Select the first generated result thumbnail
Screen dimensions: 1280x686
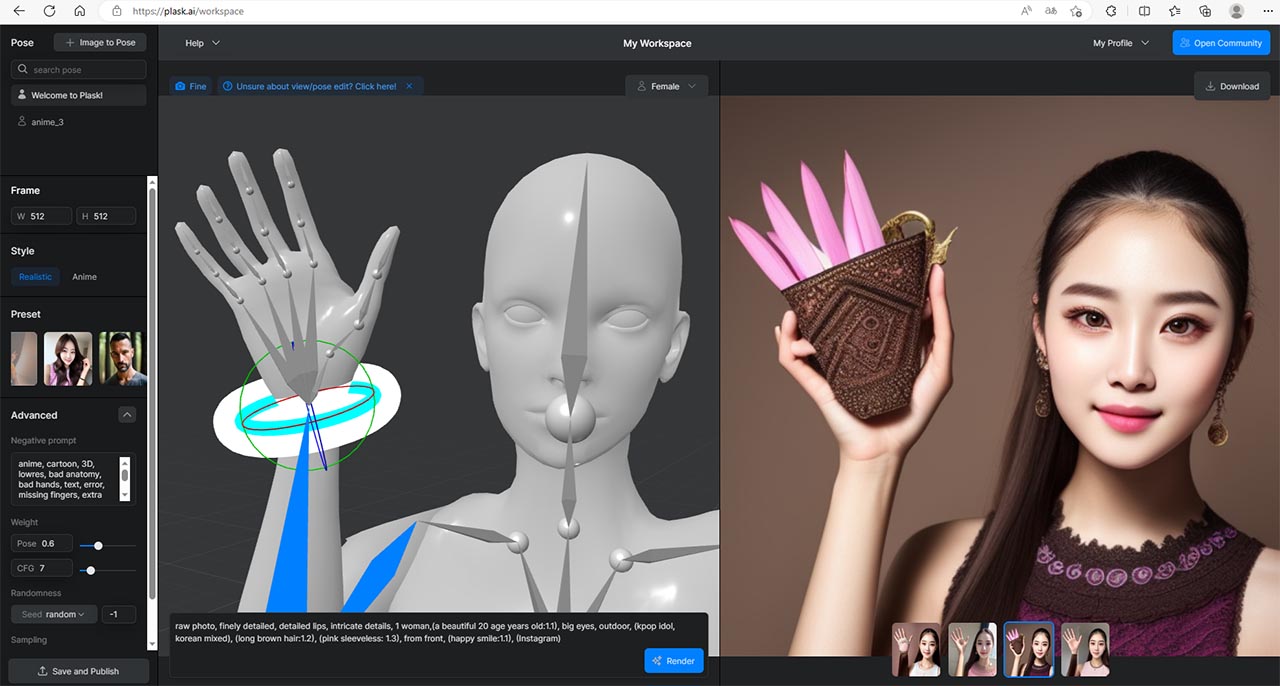click(916, 650)
